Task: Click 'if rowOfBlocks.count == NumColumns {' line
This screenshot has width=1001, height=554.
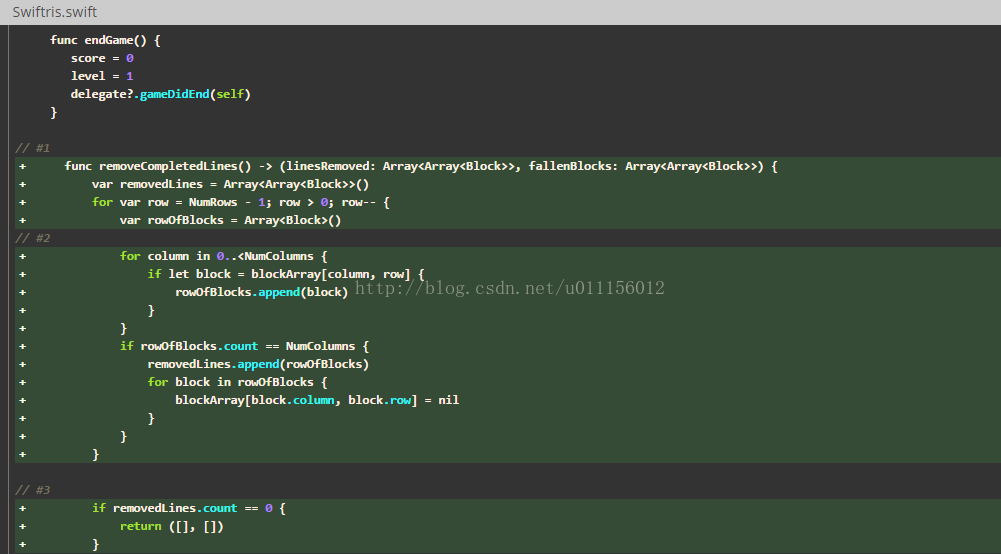Action: 245,346
